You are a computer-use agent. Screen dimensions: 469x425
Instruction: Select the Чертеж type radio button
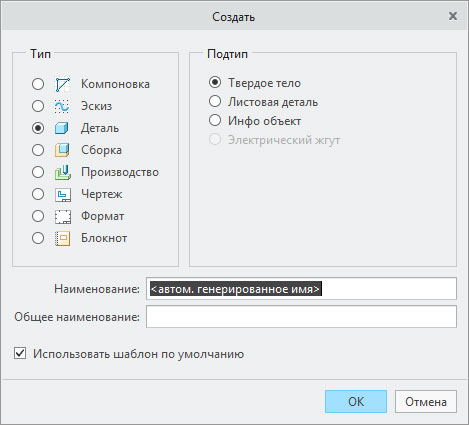click(x=38, y=194)
